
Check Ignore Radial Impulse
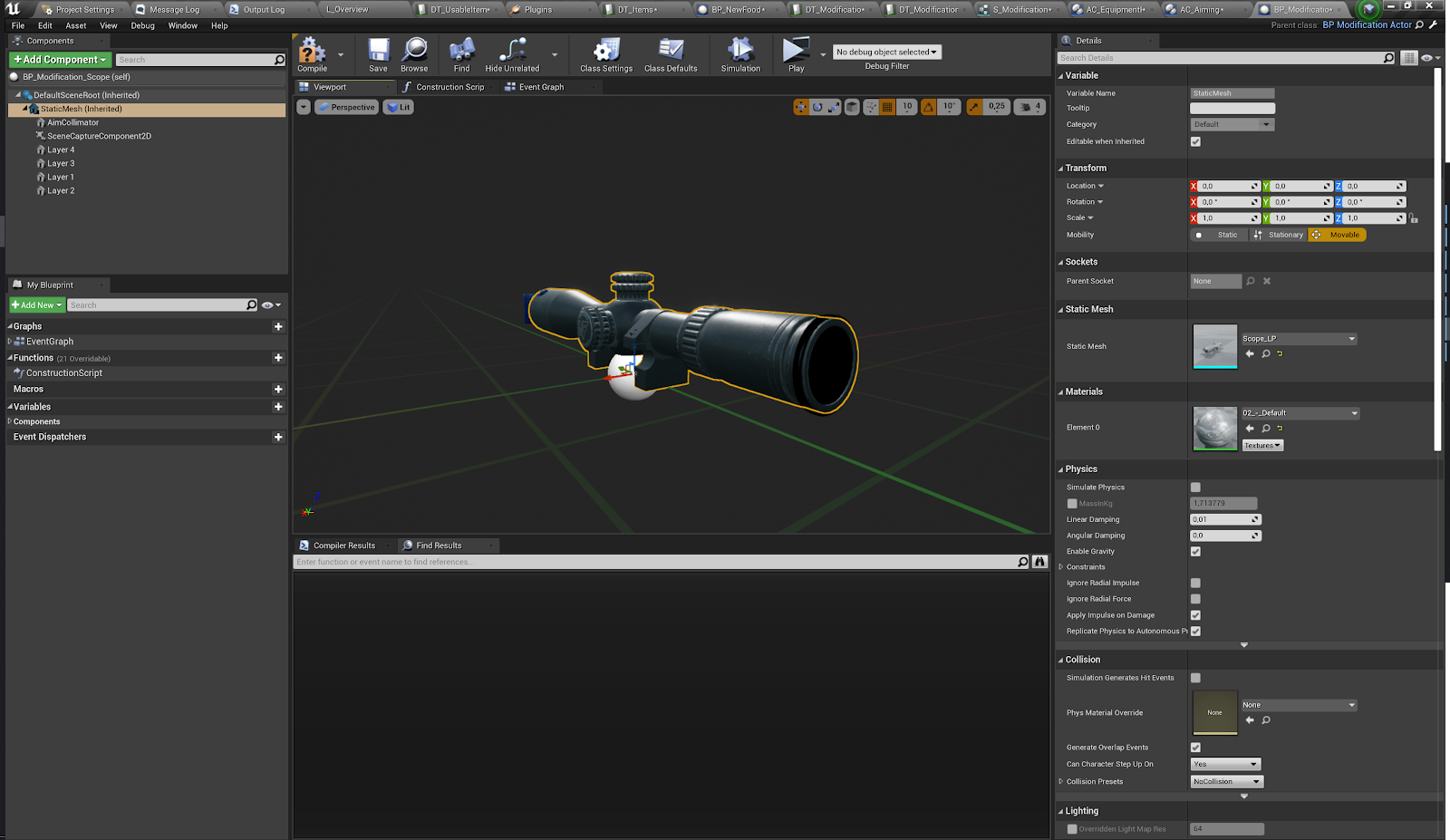1195,584
